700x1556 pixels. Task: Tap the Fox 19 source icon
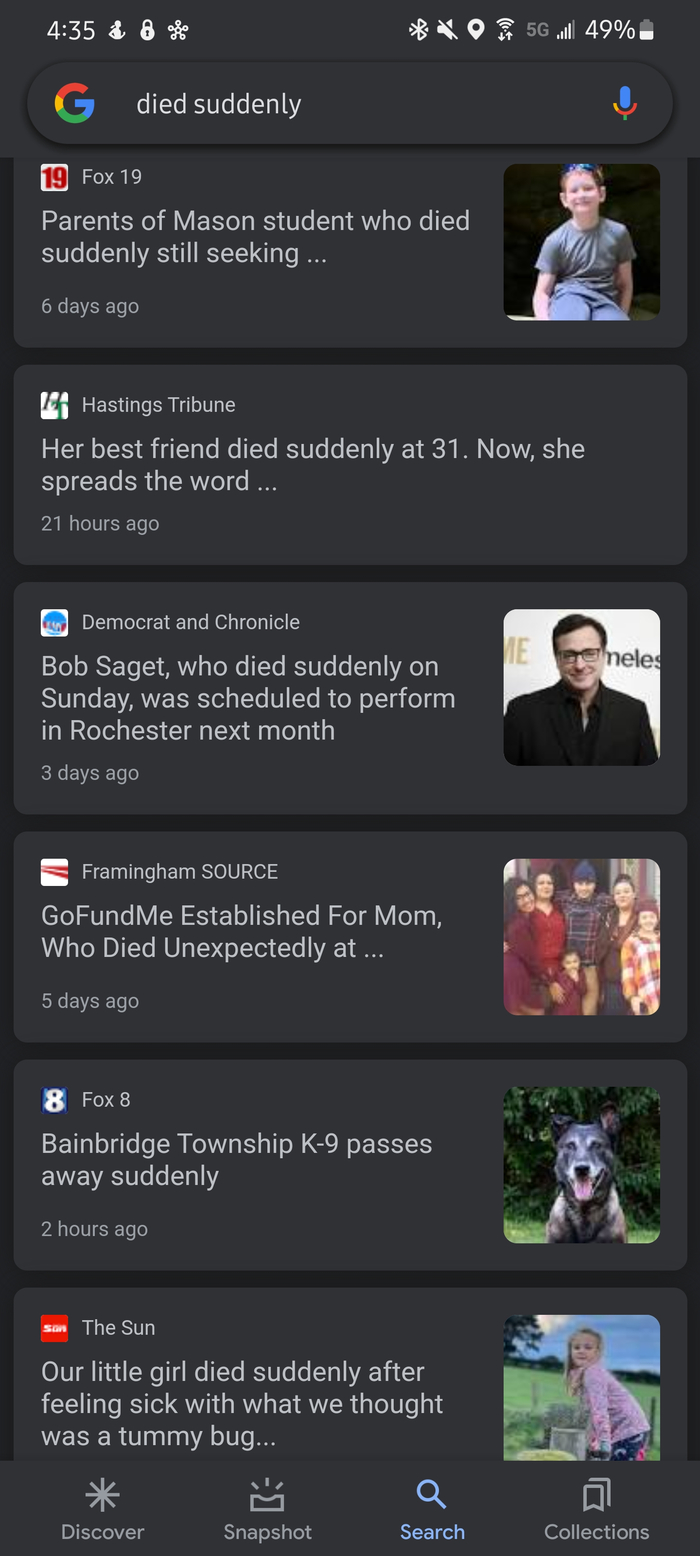pyautogui.click(x=54, y=177)
